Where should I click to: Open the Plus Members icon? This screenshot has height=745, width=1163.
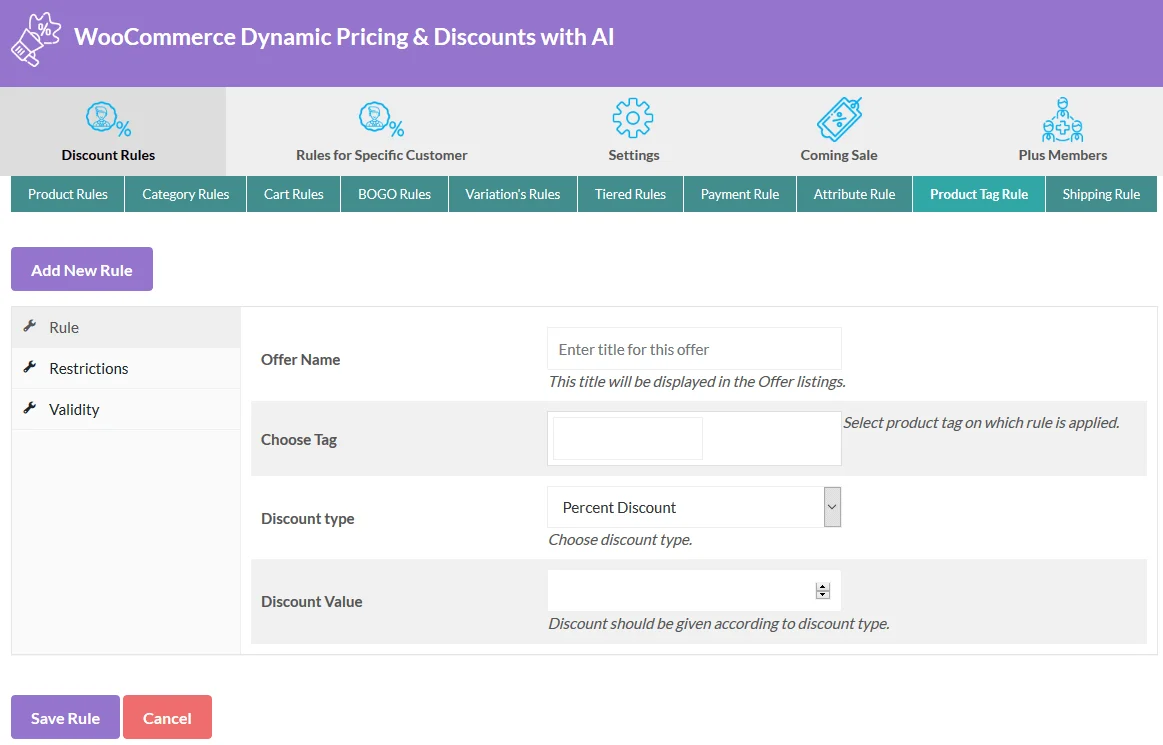pyautogui.click(x=1063, y=118)
